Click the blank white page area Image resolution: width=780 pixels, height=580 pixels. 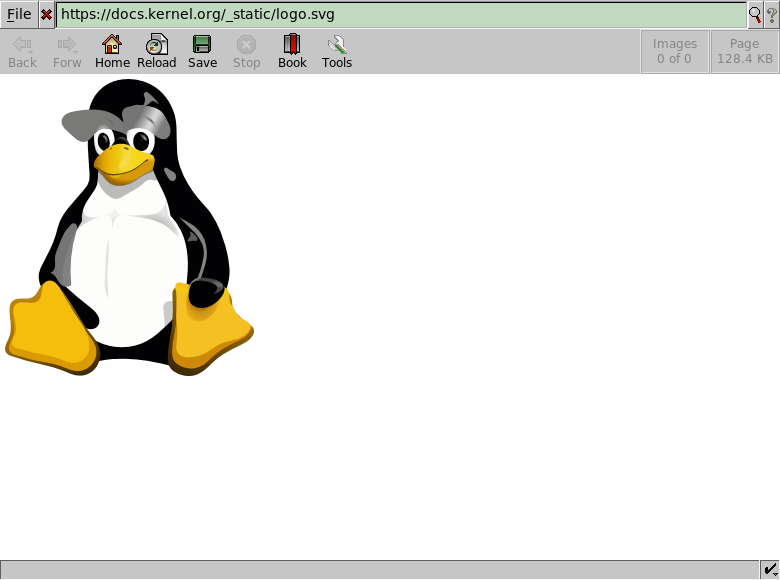point(520,320)
